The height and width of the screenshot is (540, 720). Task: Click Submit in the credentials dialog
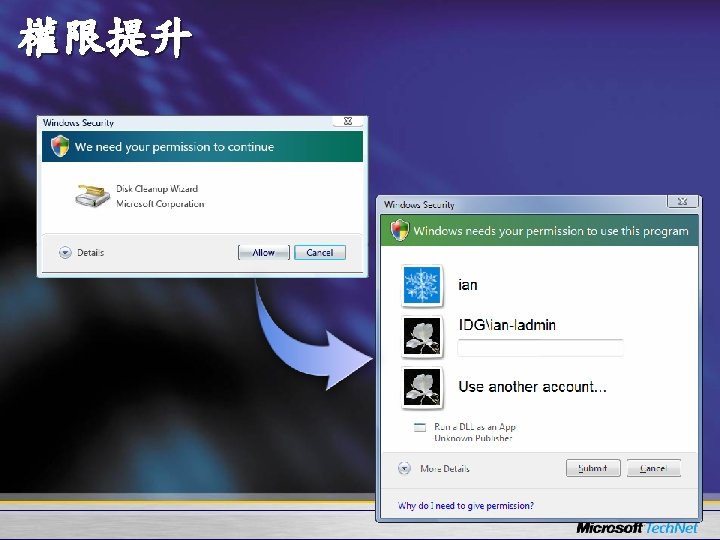(x=593, y=468)
